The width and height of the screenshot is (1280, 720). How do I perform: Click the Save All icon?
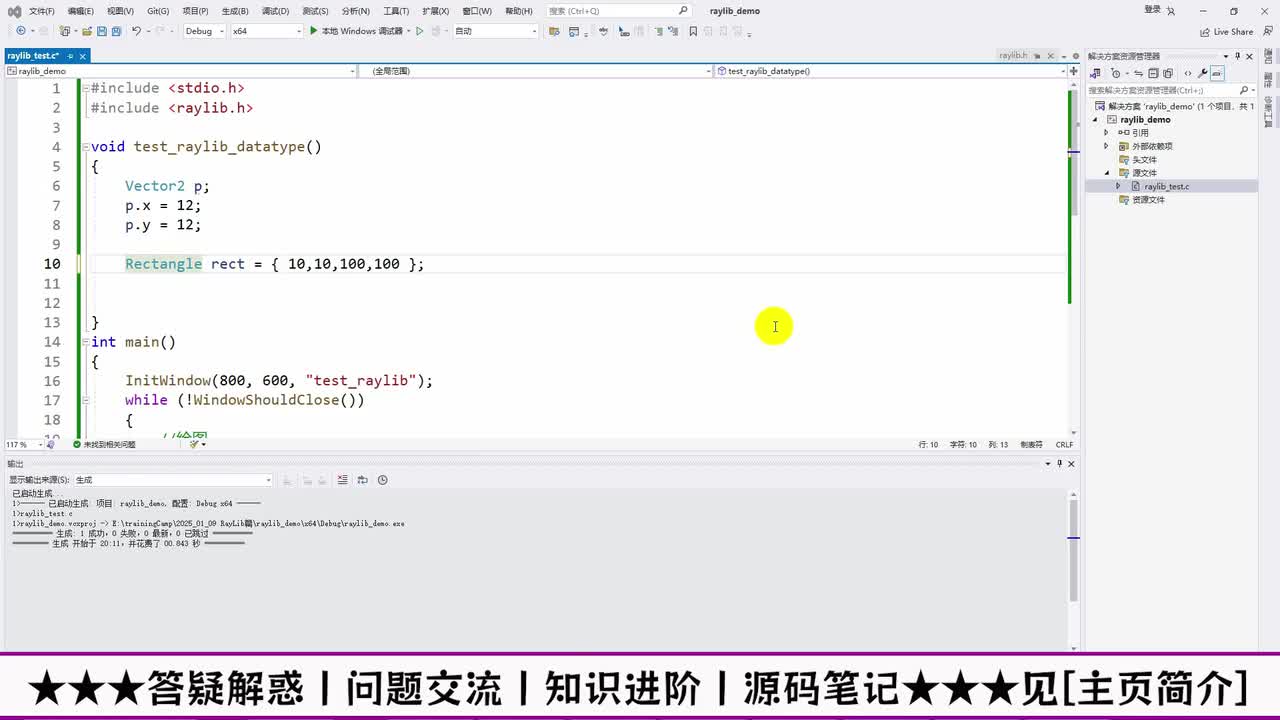pos(116,31)
